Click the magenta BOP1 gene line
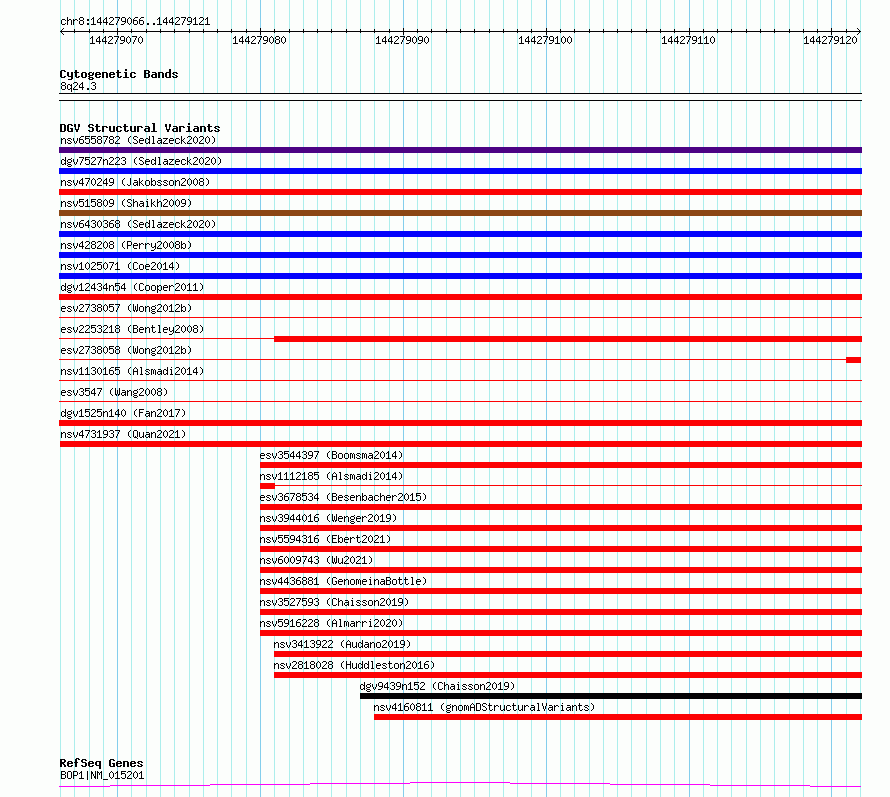The width and height of the screenshot is (890, 797). pos(460,785)
